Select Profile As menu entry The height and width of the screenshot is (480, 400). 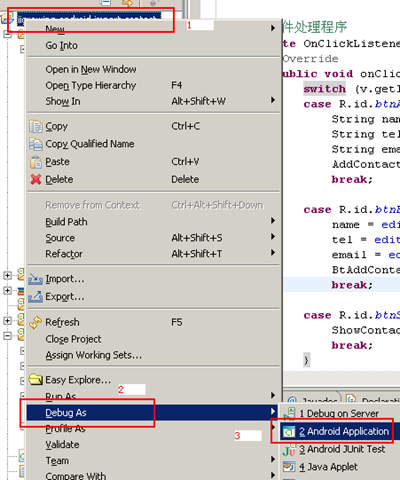(x=153, y=429)
